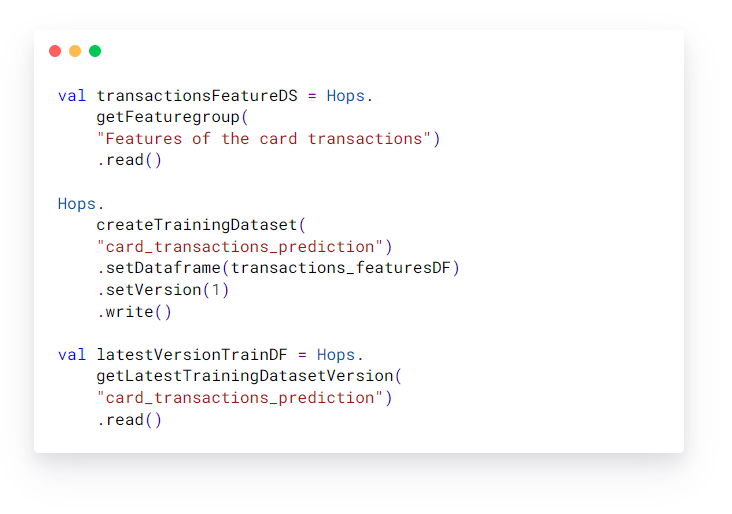Click the transactions_featuresDF argument

341,268
